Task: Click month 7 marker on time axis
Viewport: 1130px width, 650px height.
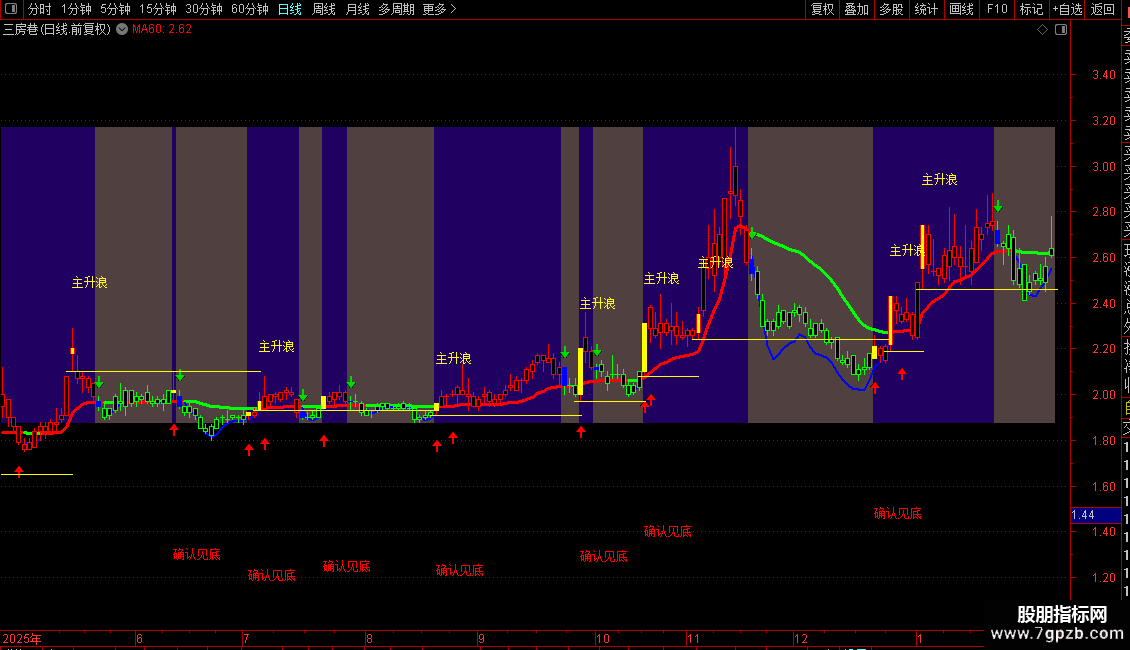Action: point(246,639)
